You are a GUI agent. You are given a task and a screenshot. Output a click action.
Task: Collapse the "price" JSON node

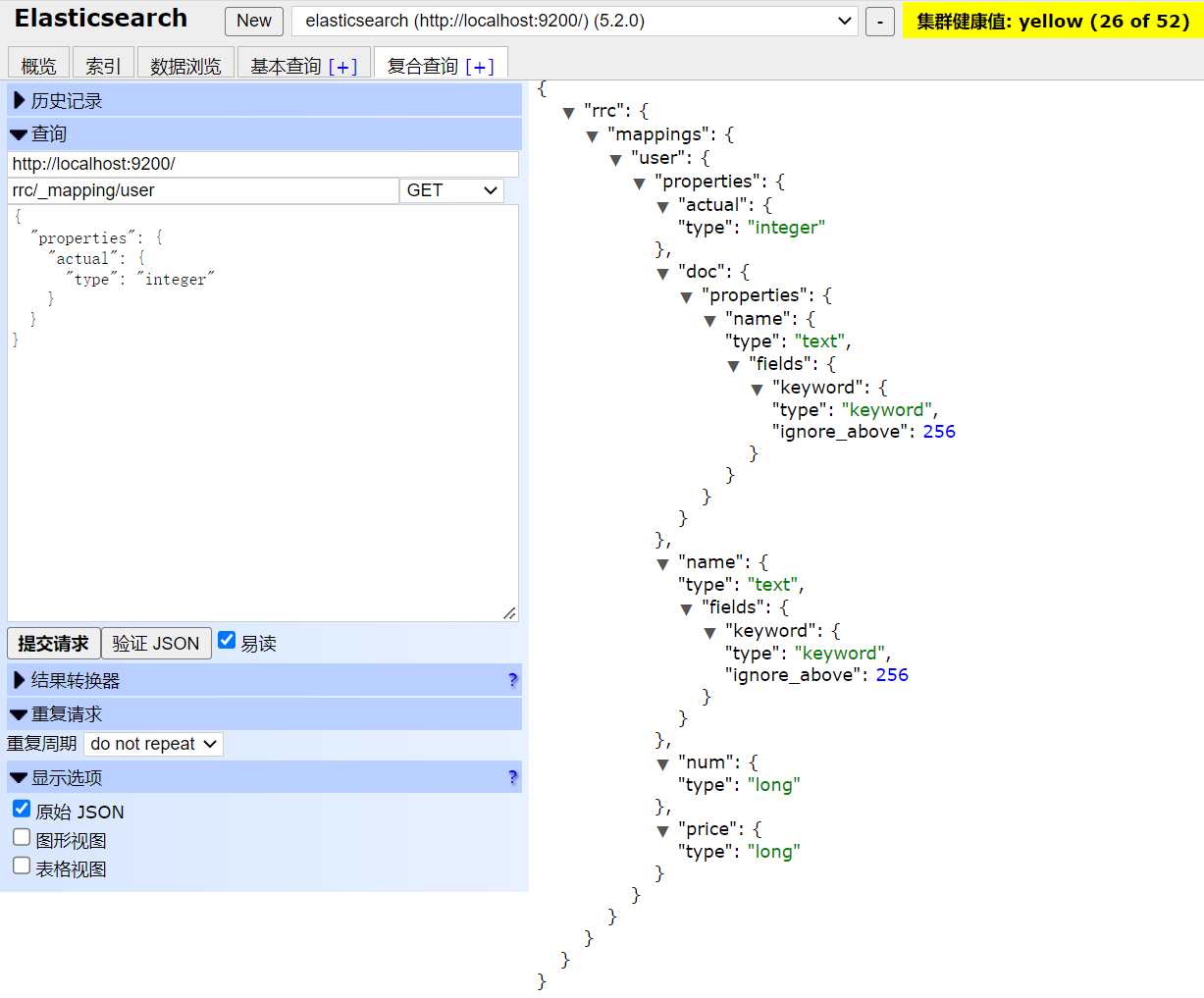click(662, 831)
